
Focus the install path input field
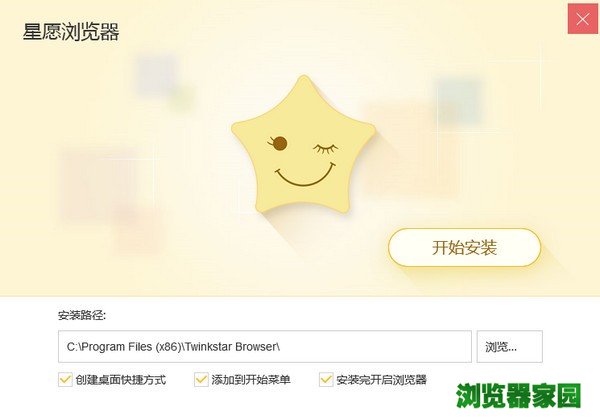pos(265,347)
